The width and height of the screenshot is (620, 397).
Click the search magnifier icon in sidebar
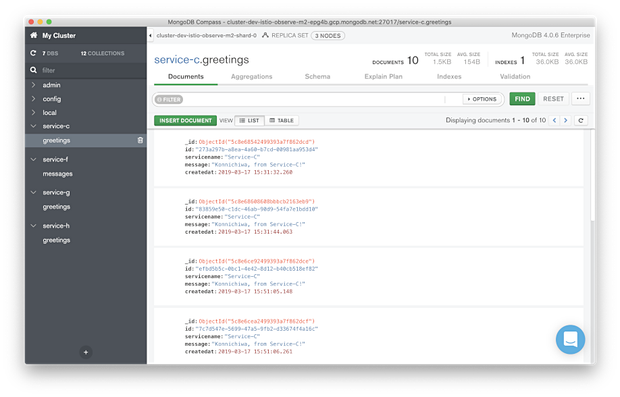[x=33, y=70]
